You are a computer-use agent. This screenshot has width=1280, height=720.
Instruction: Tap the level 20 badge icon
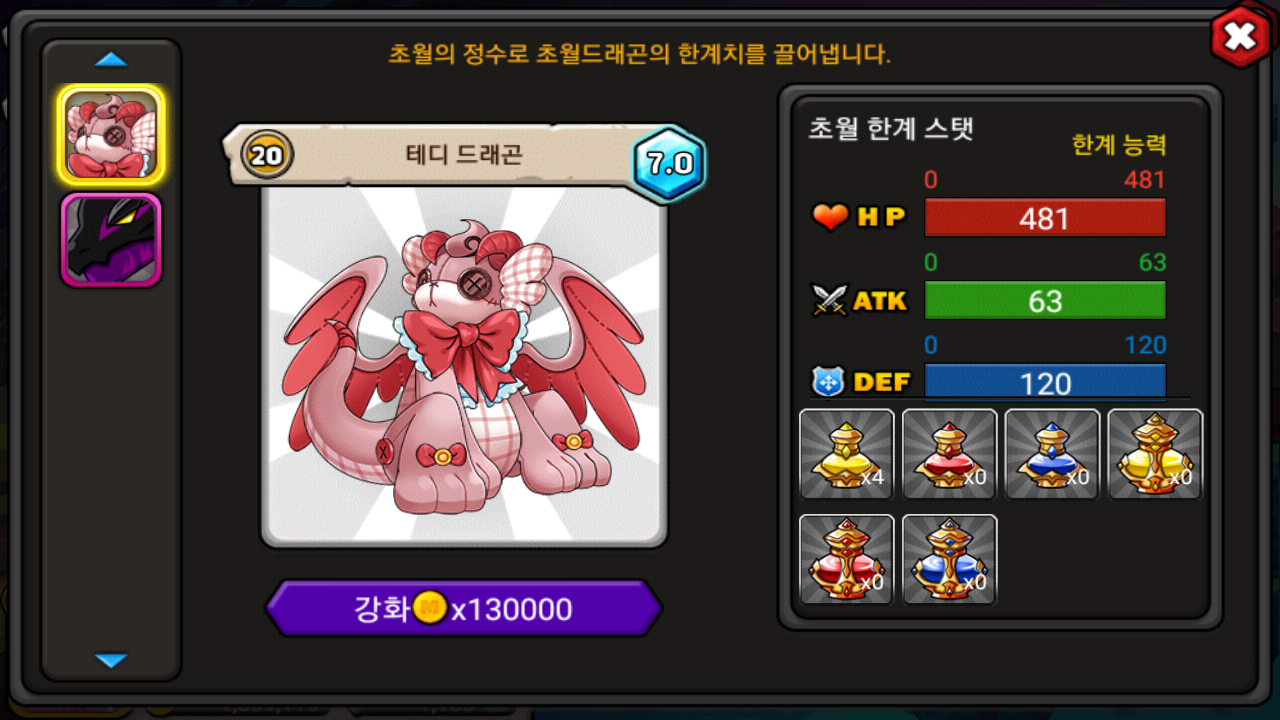(x=267, y=155)
